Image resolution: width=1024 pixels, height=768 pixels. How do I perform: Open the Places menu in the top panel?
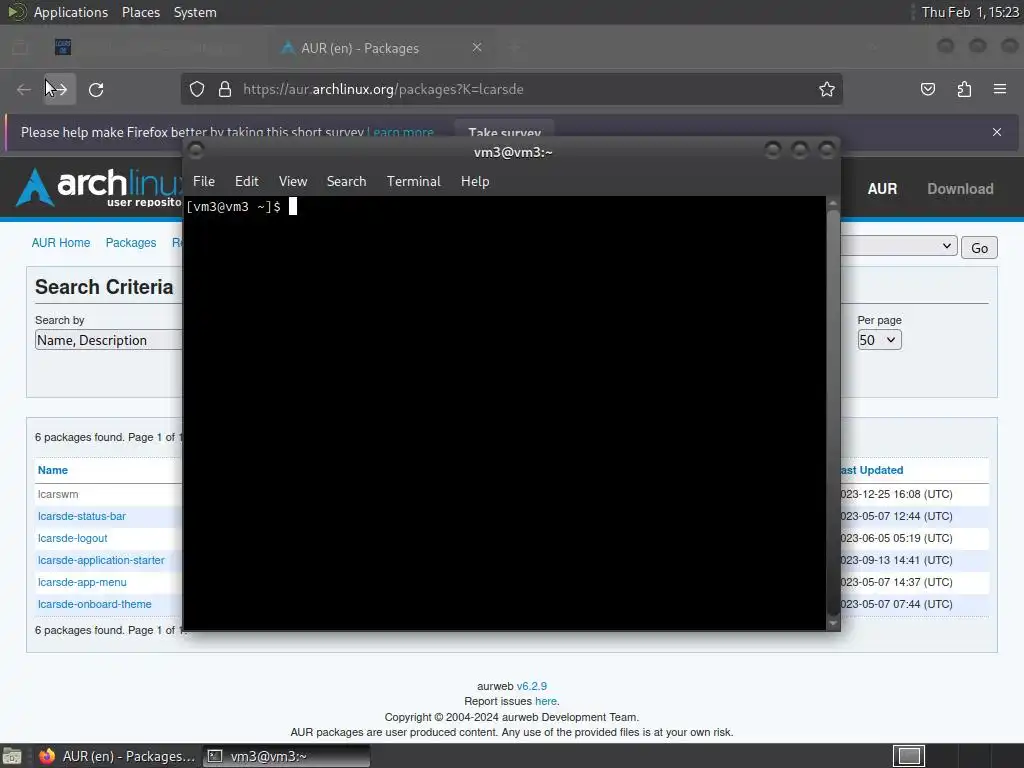[141, 12]
